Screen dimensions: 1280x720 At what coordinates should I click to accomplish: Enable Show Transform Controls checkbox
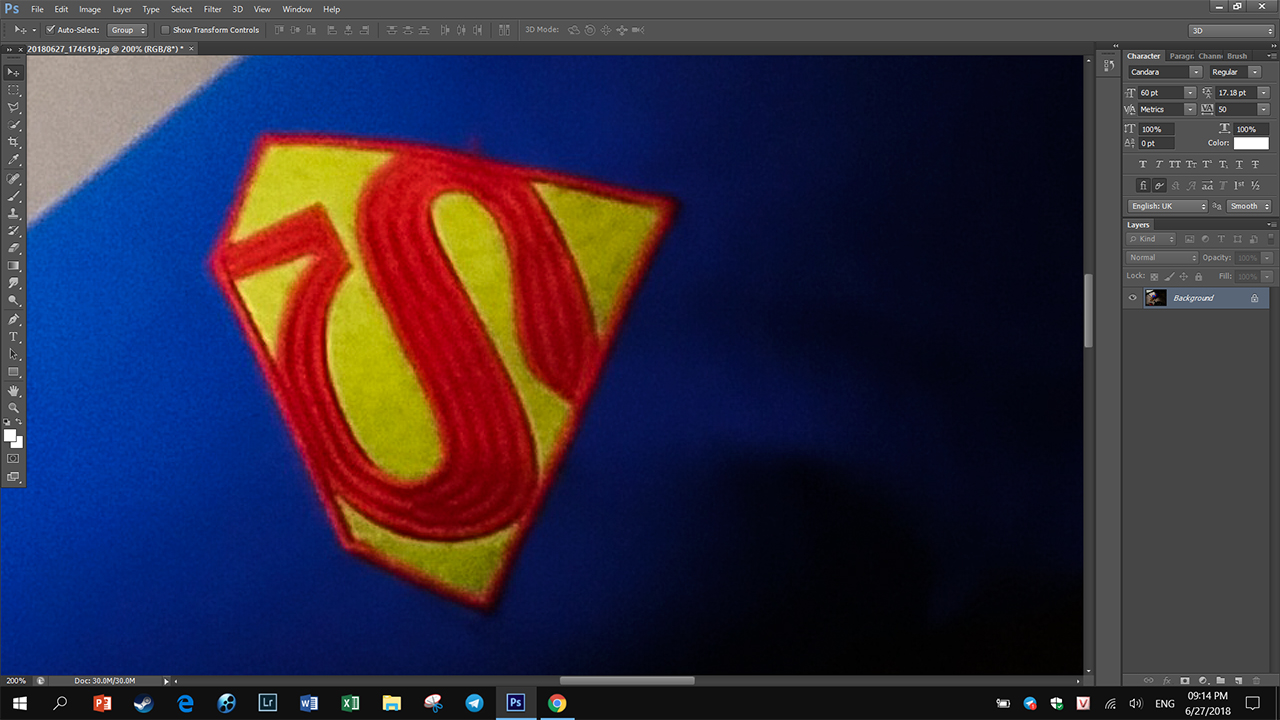[165, 30]
